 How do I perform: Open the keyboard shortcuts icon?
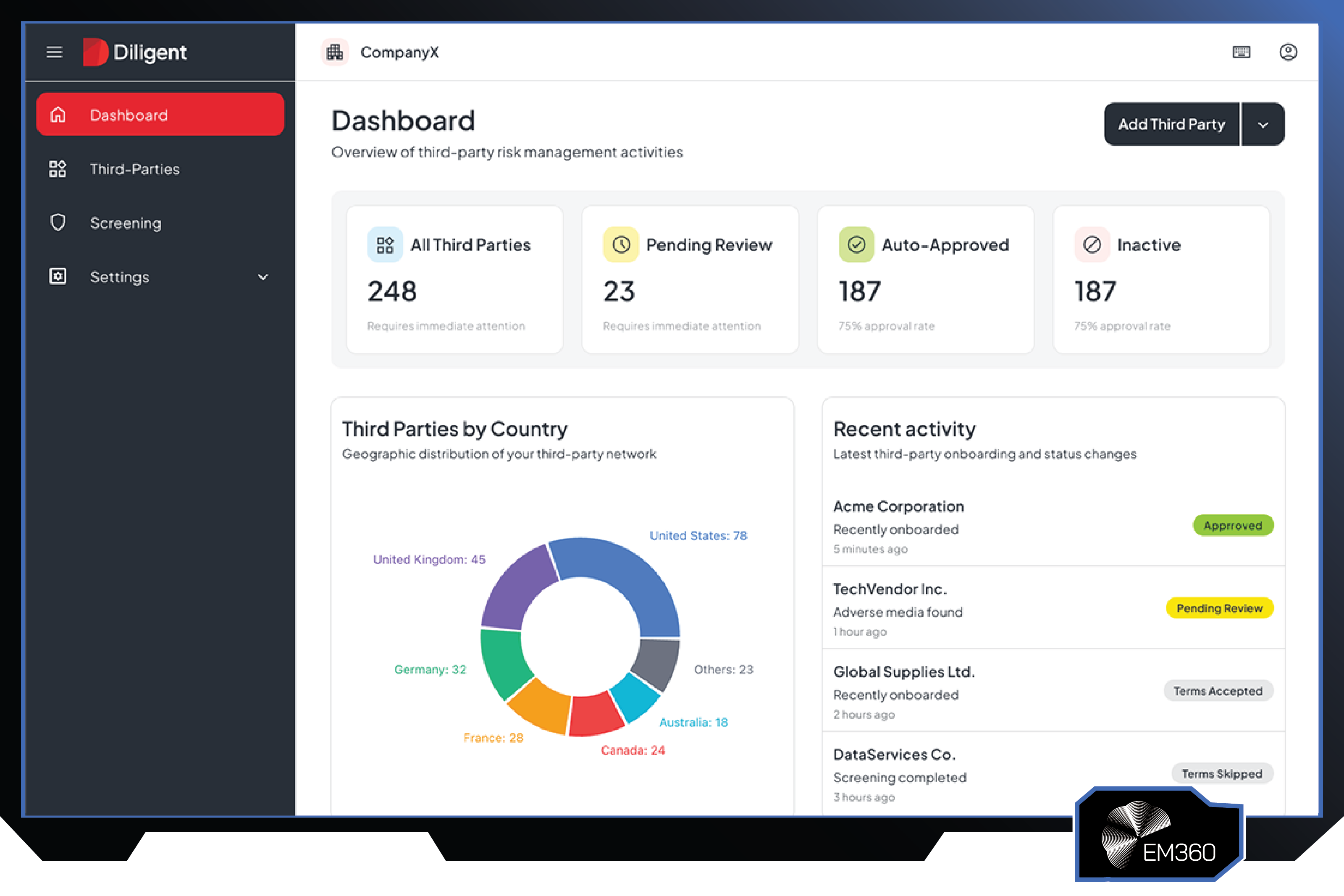[x=1241, y=52]
